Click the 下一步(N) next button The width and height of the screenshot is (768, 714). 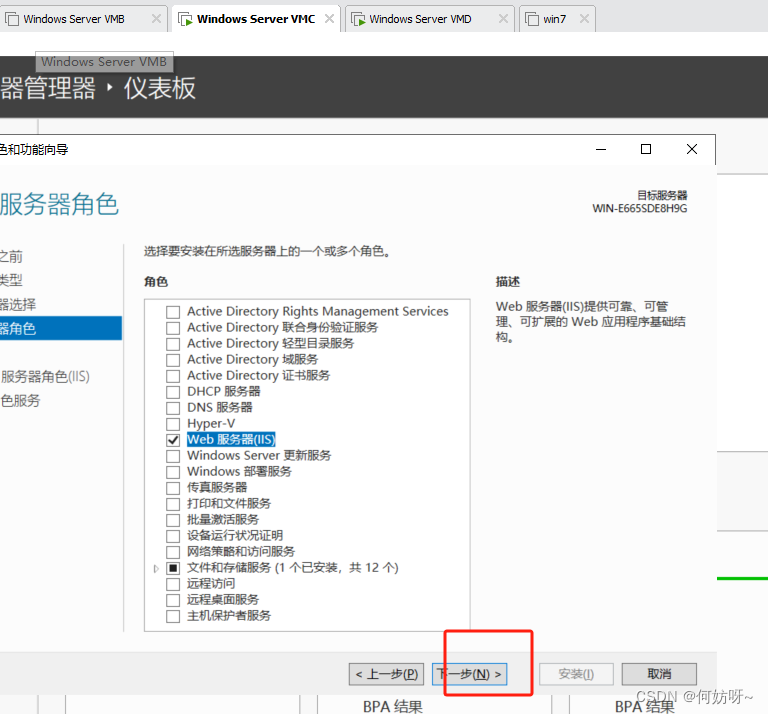(x=470, y=674)
